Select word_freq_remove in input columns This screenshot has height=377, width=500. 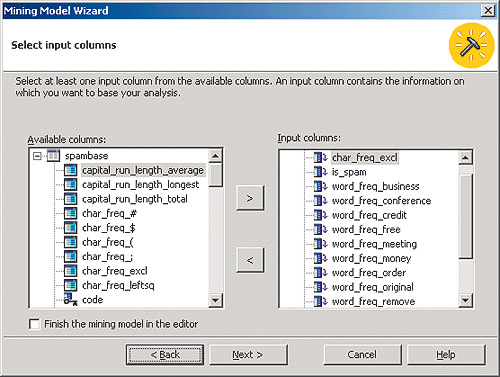click(x=373, y=301)
